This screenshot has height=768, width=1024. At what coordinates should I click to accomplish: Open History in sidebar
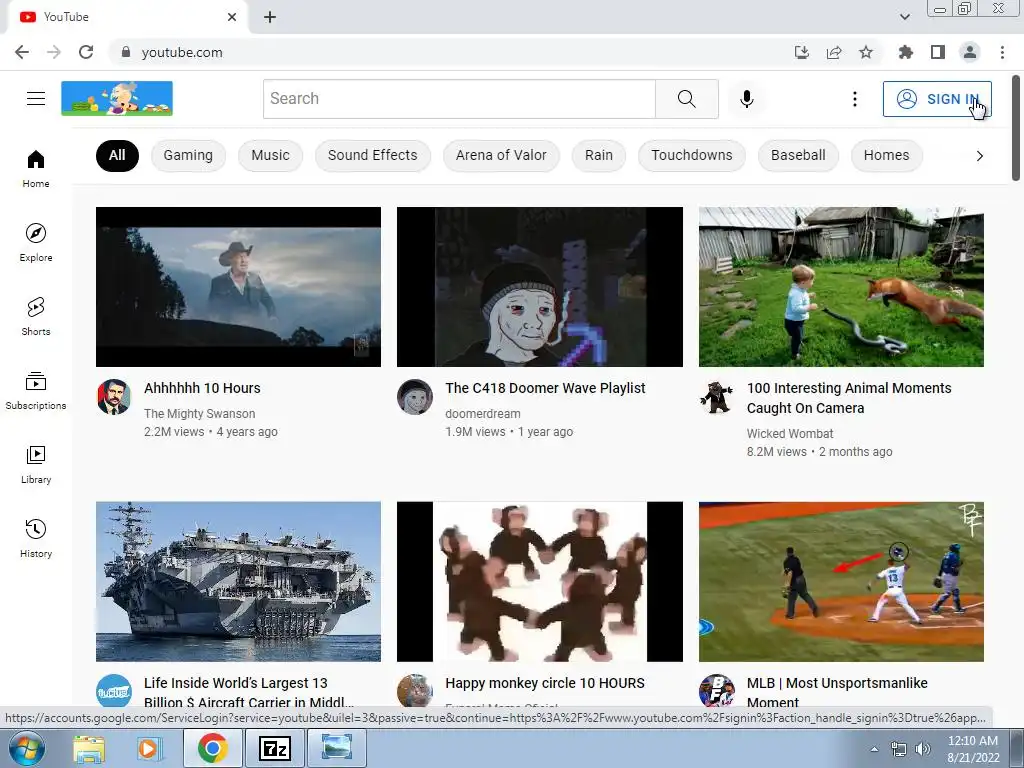[36, 539]
